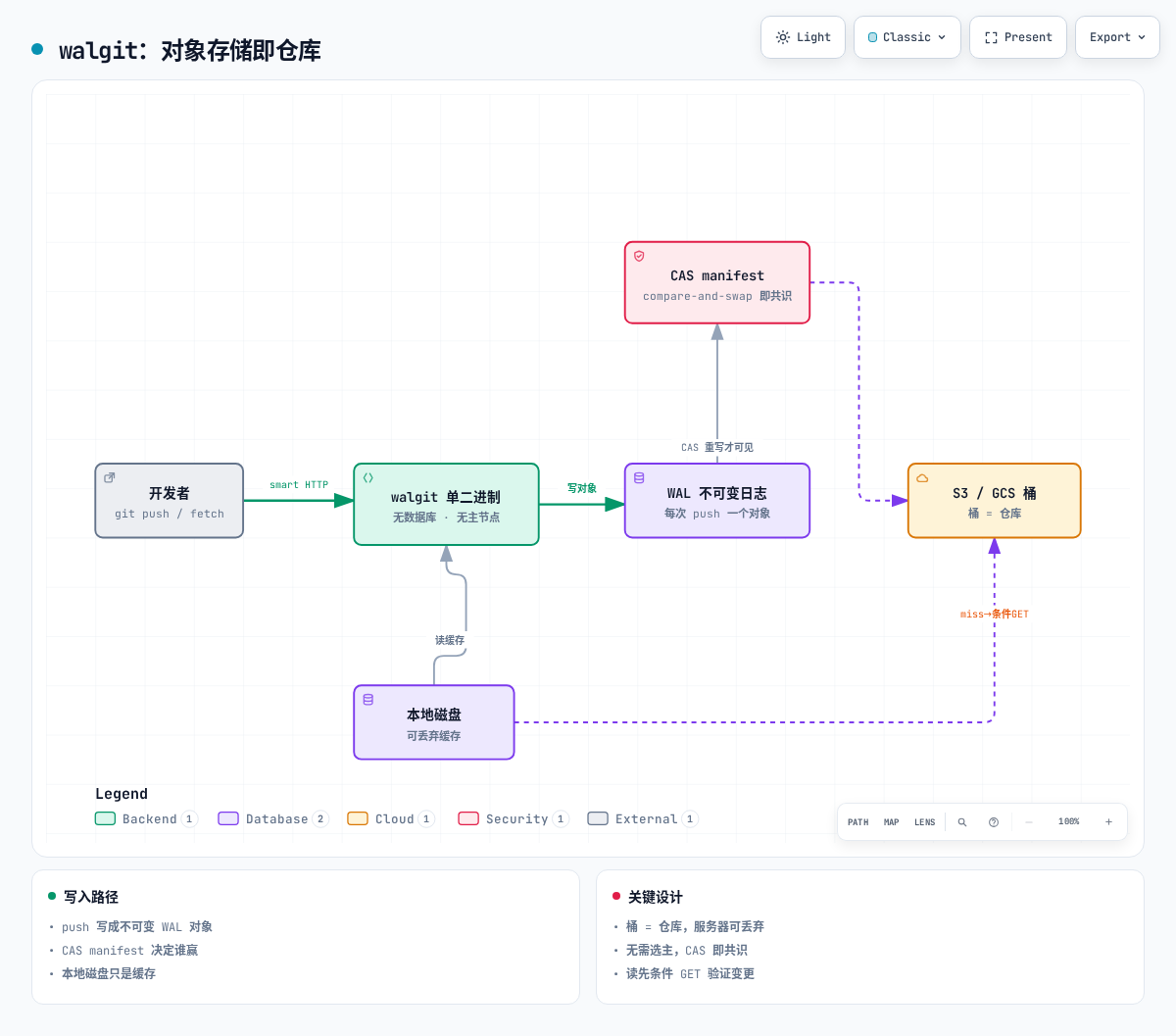Click the bullet 无需选主, CAS 即共识
The image size is (1176, 1036).
click(x=687, y=951)
